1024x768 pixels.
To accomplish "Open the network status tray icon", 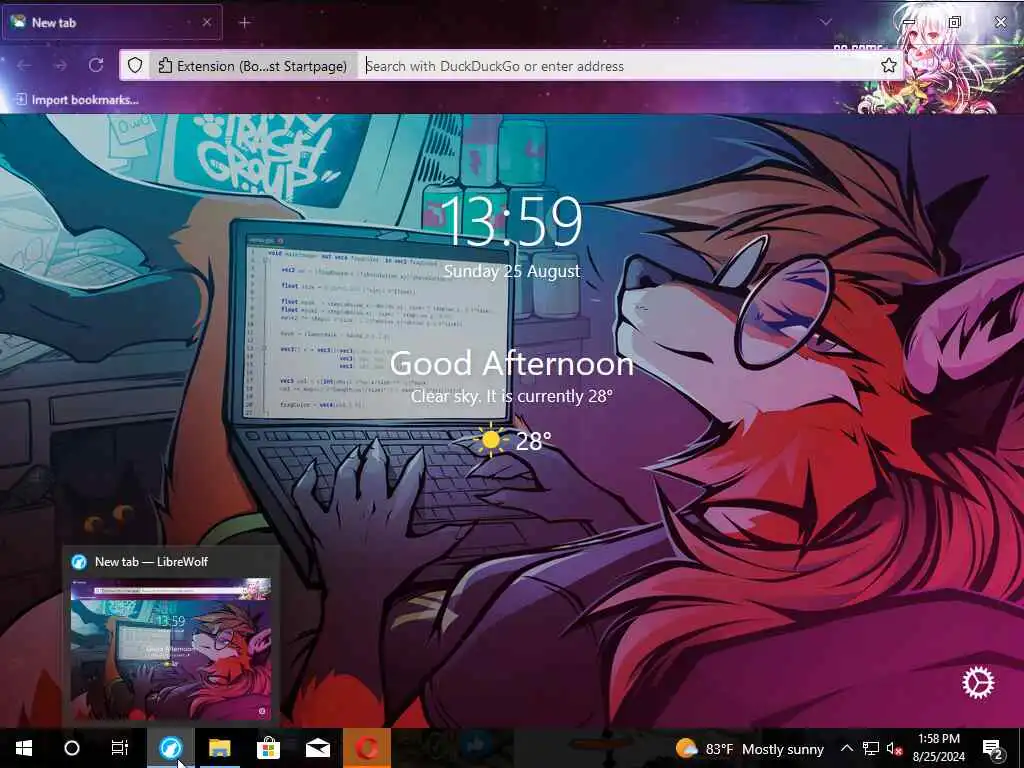I will pos(871,748).
